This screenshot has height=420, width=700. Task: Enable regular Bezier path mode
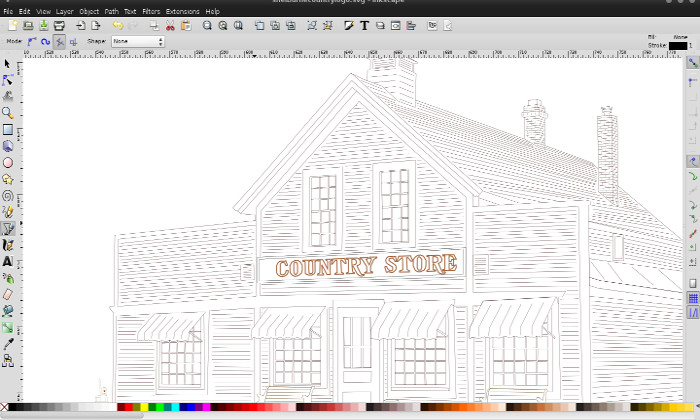pos(31,42)
